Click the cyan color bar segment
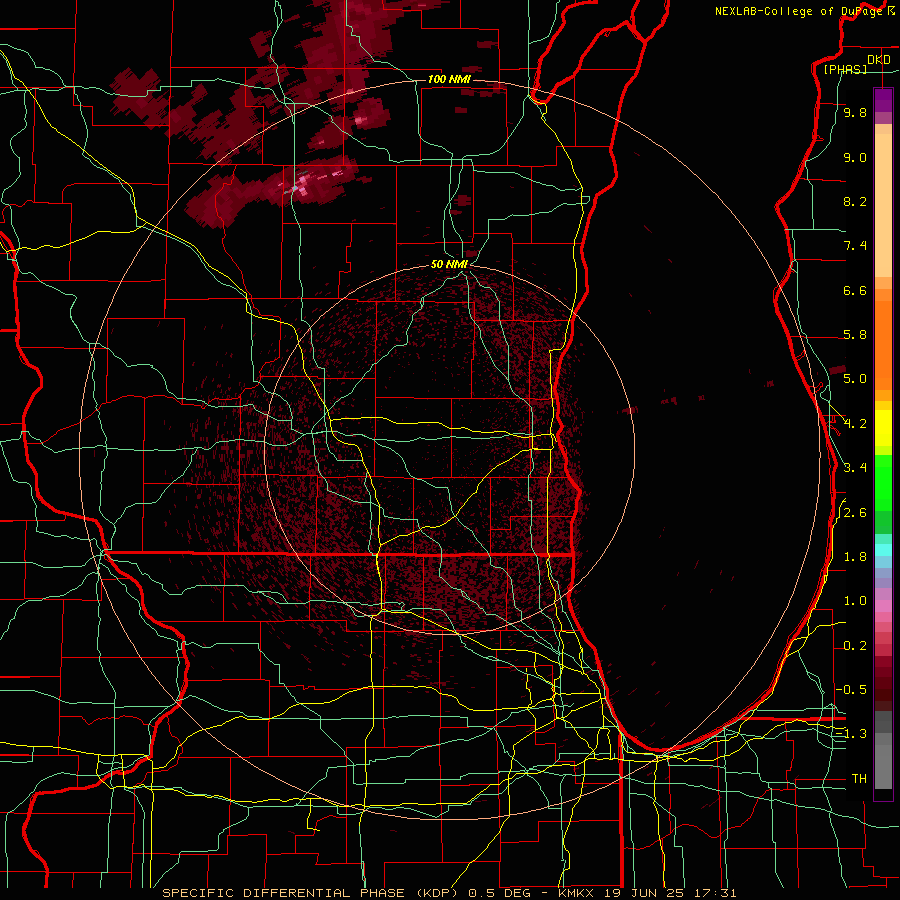The image size is (900, 900). pyautogui.click(x=883, y=550)
